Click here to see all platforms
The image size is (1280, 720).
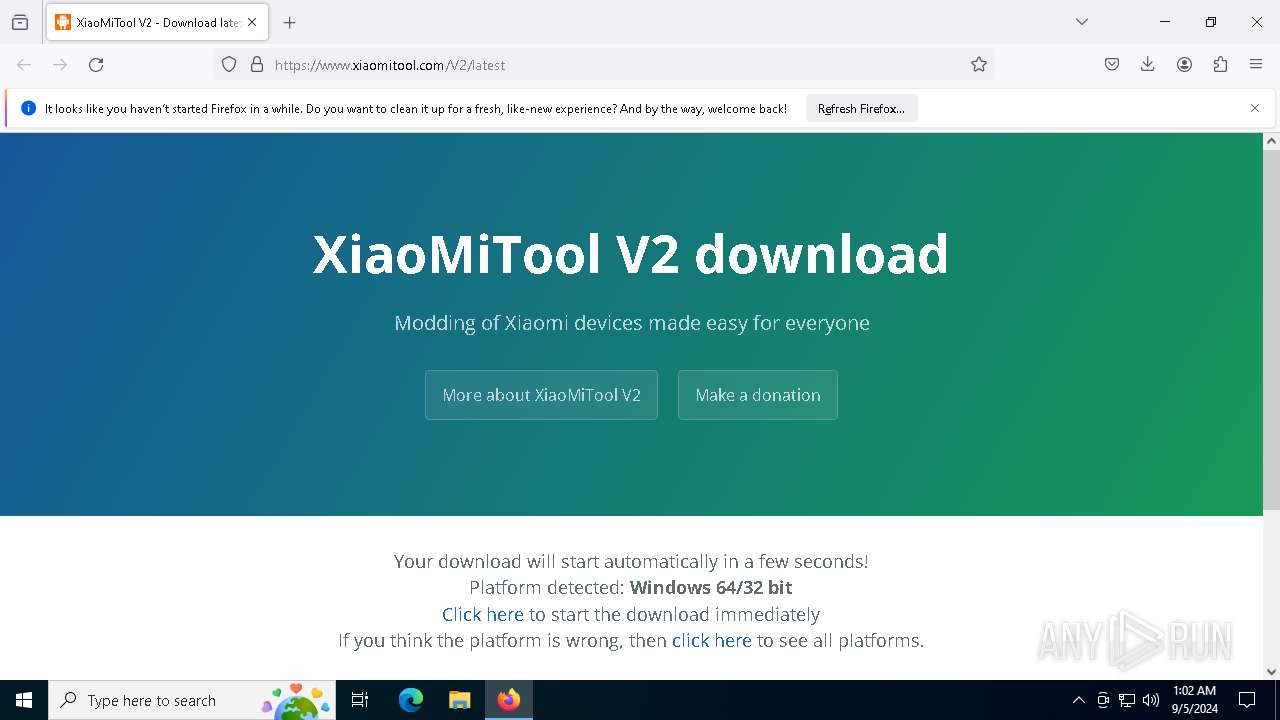tap(712, 640)
